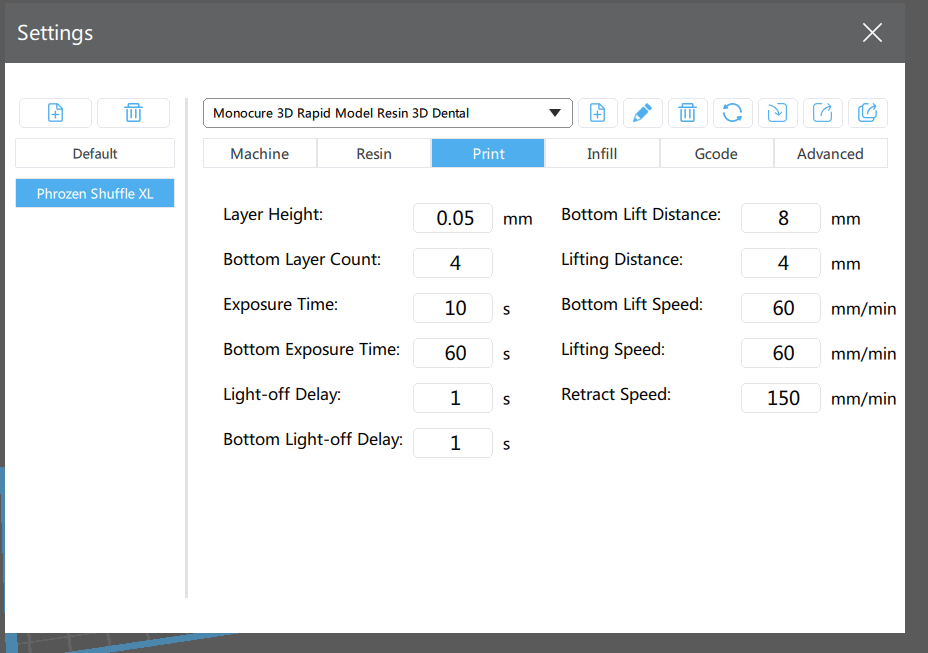Delete the resin profile with the trash icon
This screenshot has width=928, height=653.
coord(687,112)
